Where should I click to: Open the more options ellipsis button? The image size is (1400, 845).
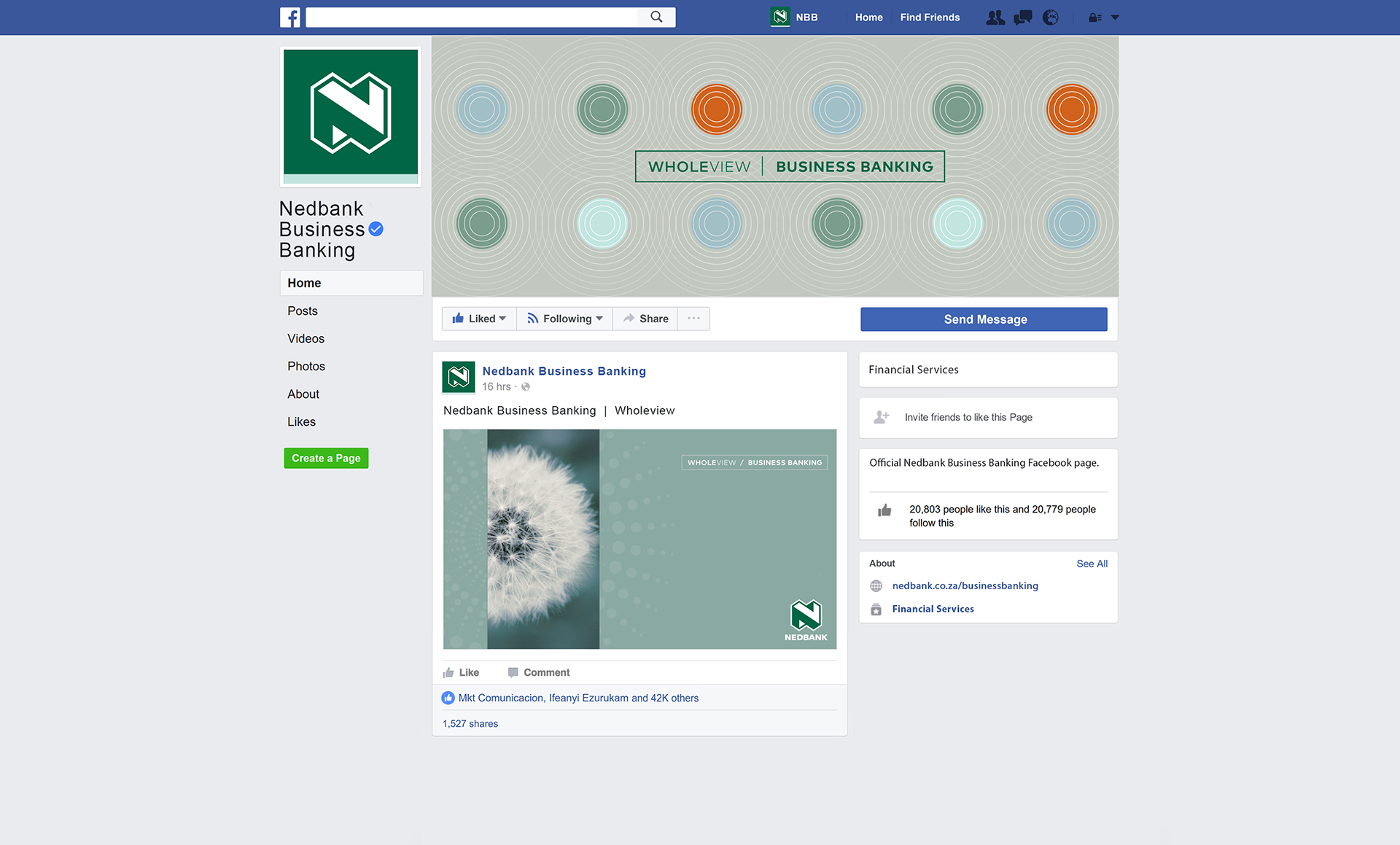pyautogui.click(x=693, y=319)
